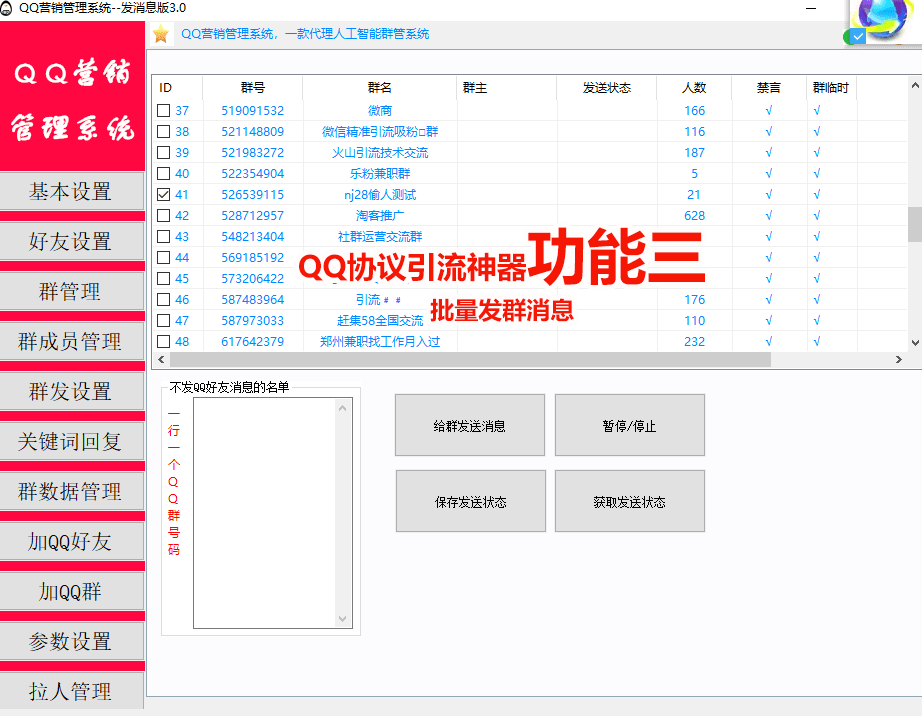Click the QQ penguin icon in title bar
The image size is (922, 716).
point(8,7)
